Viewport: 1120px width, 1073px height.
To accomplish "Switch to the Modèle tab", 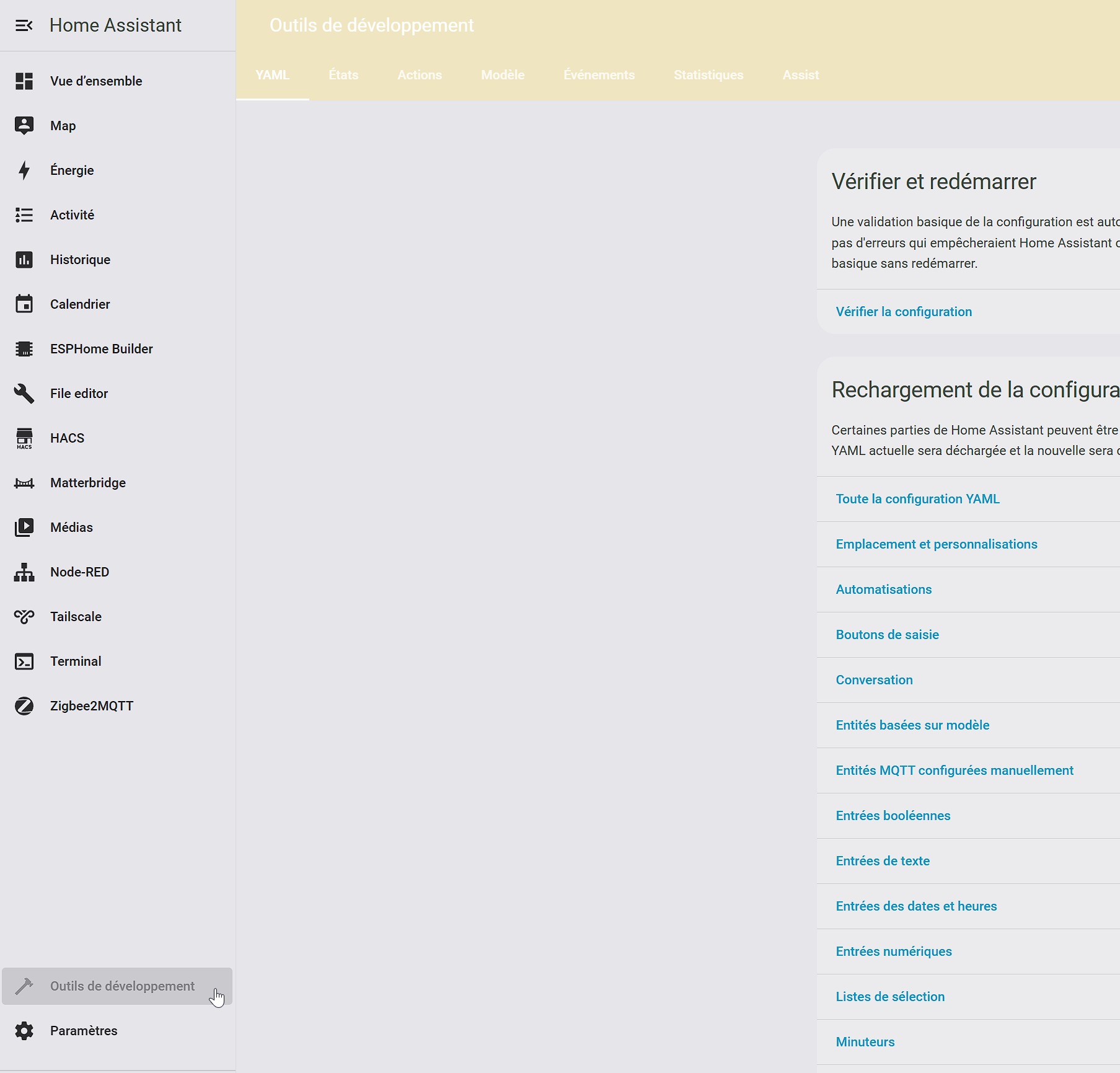I will 503,75.
